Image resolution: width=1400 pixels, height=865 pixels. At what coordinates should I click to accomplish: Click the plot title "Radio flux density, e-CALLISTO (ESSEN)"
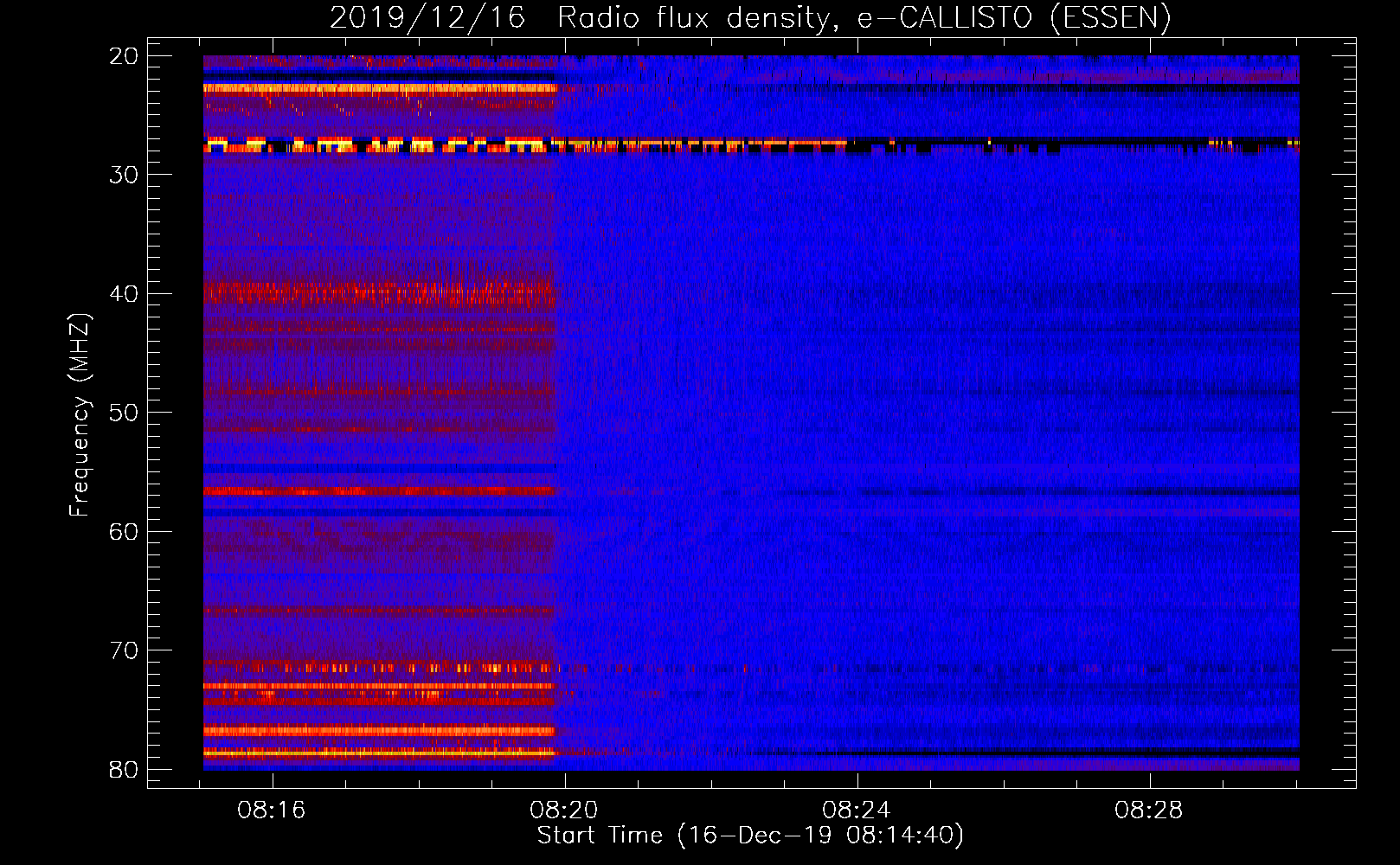(864, 18)
